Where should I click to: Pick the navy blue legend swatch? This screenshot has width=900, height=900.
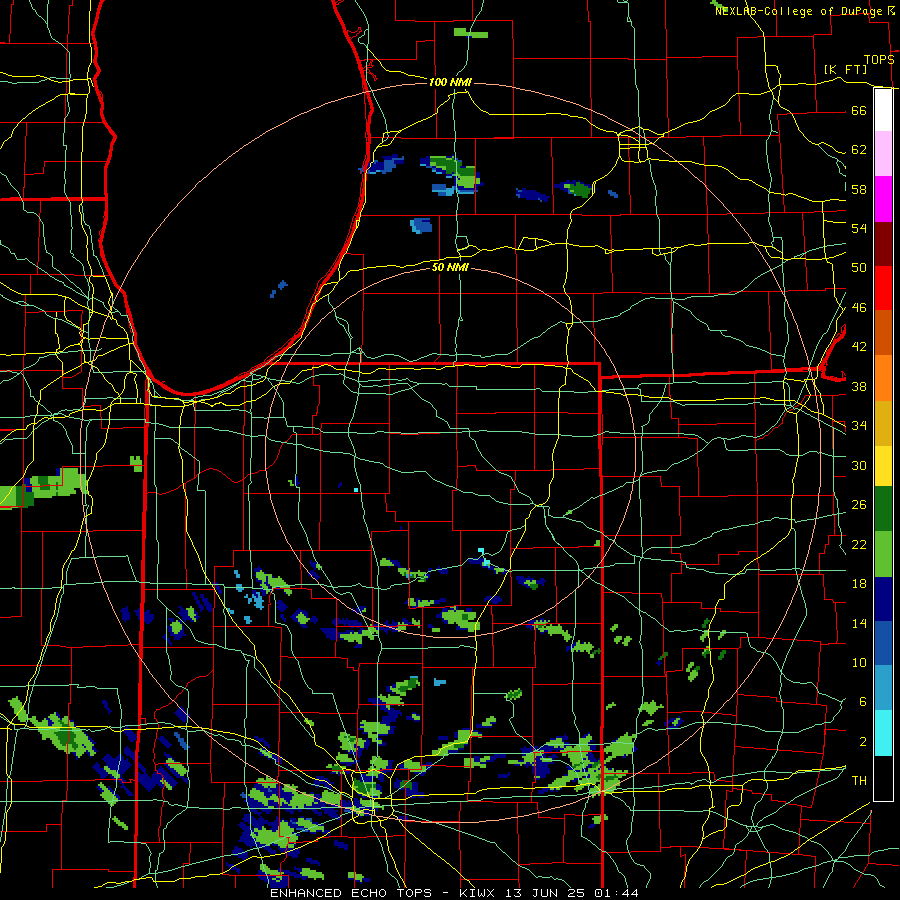pos(883,599)
